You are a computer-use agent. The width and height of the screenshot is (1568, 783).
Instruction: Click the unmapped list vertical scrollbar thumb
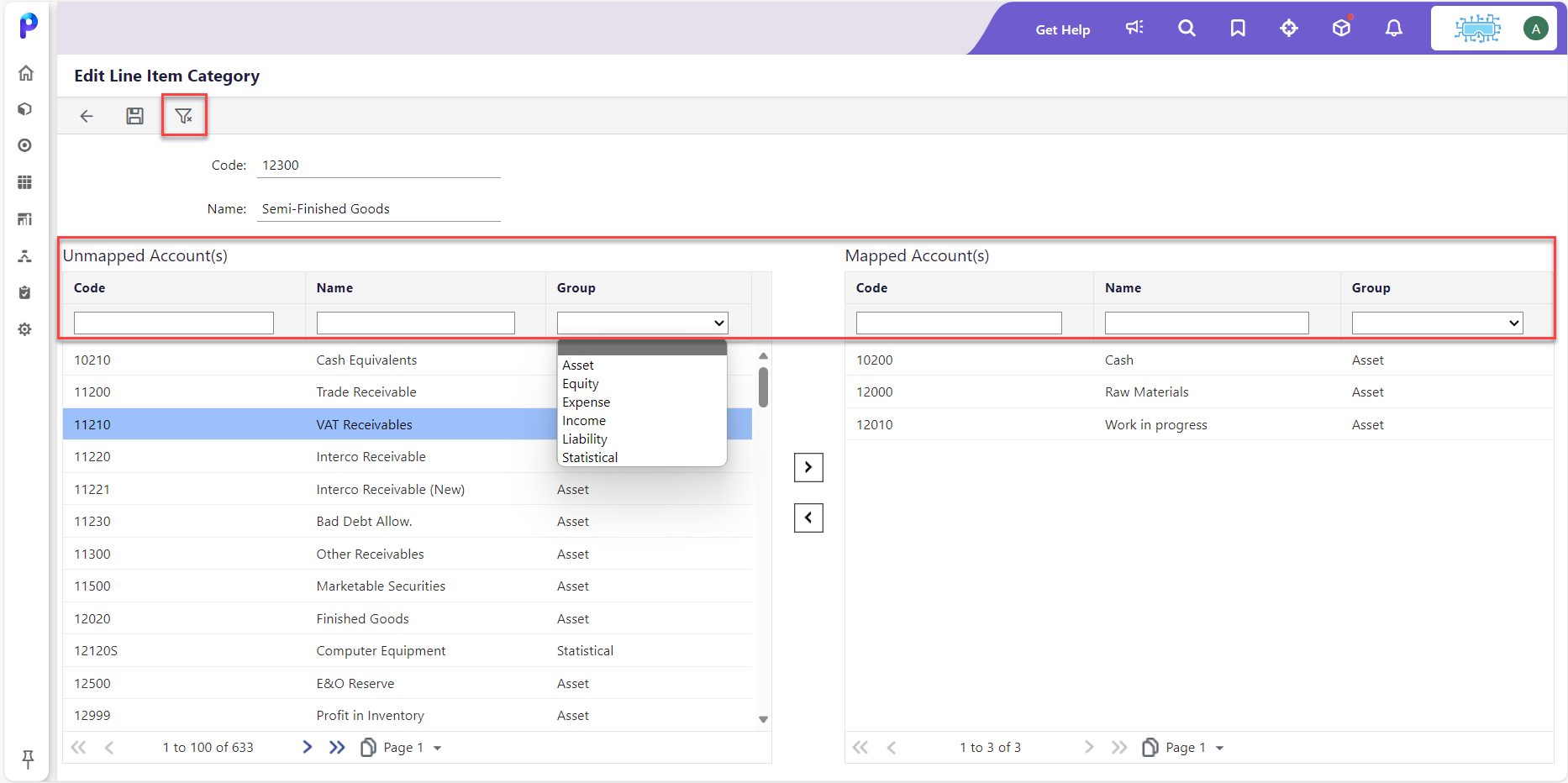click(763, 386)
